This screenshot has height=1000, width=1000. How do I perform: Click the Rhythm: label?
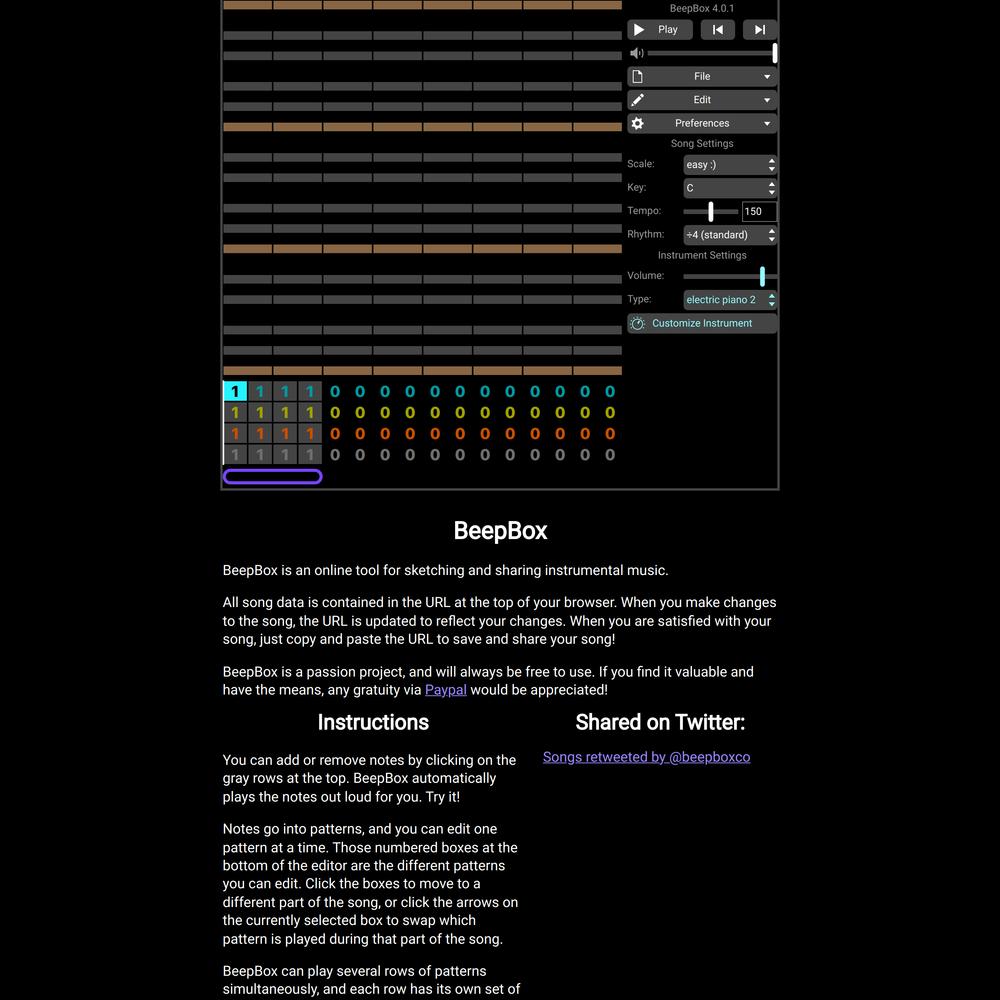[x=645, y=234]
